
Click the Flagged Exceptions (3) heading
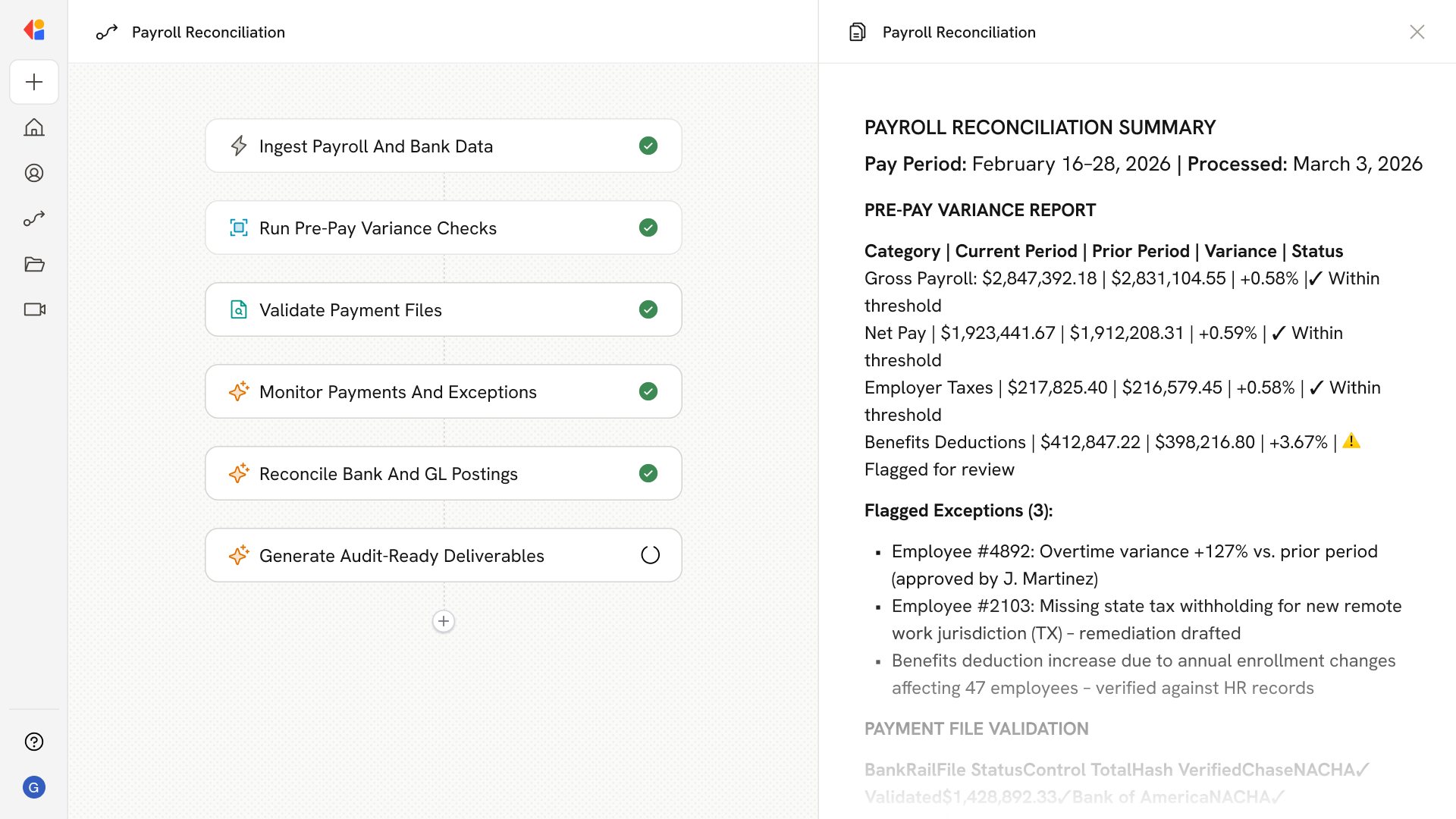pyautogui.click(x=959, y=510)
